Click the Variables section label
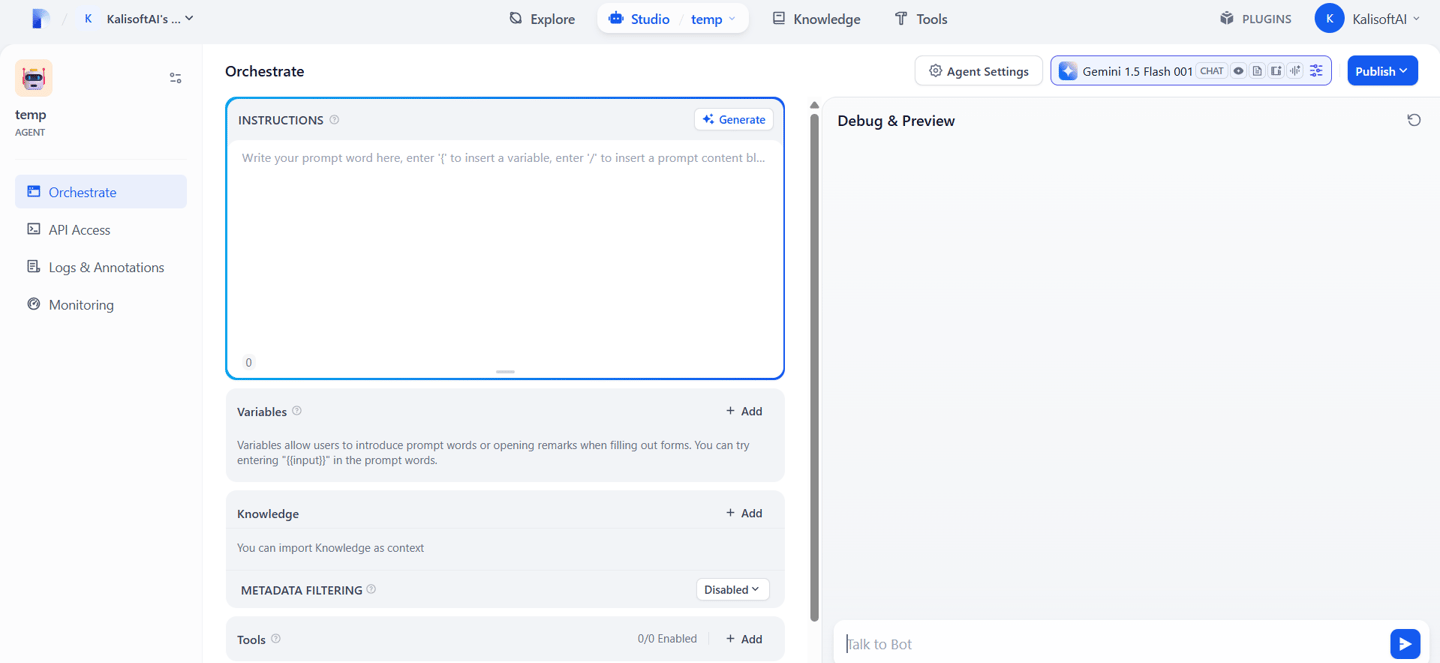This screenshot has width=1440, height=663. click(262, 412)
